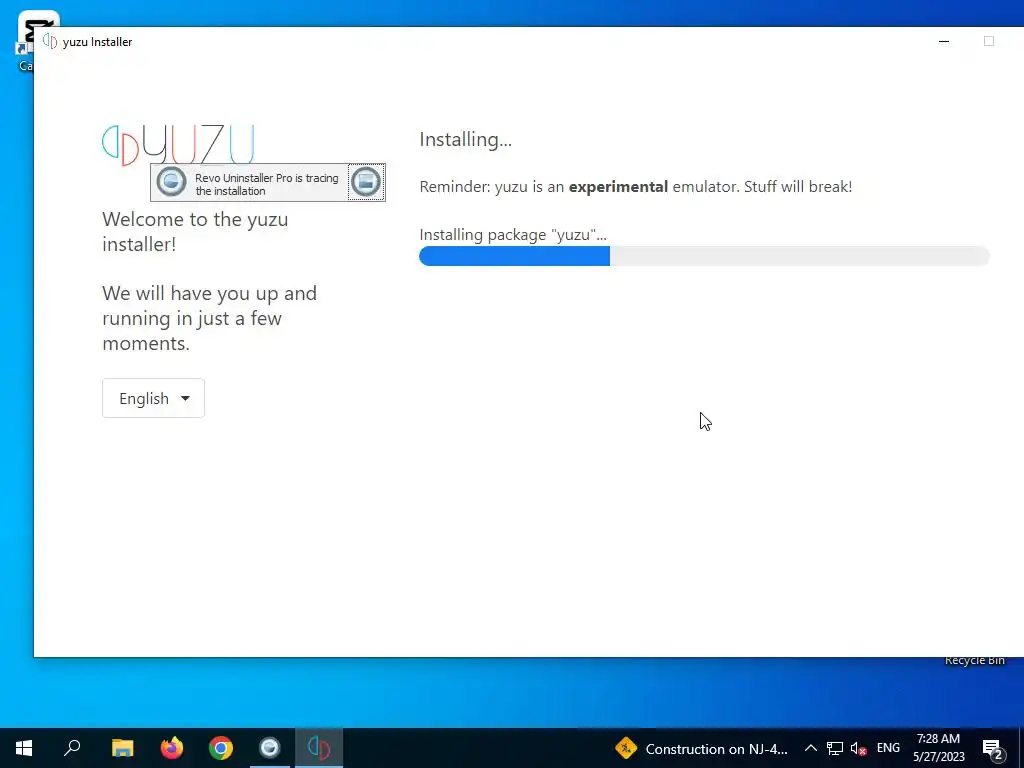
Task: Open the Construction on NJ-4 news widget
Action: coord(701,748)
